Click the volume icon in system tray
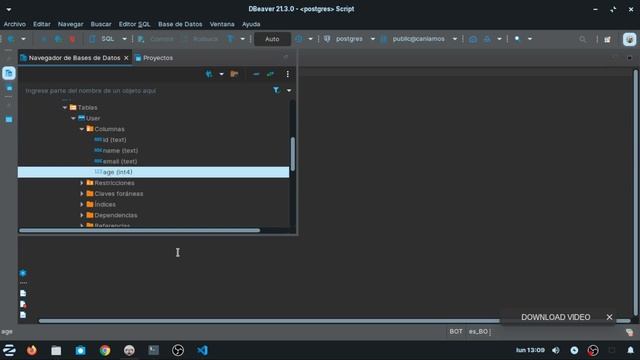This screenshot has width=640, height=360. tap(556, 350)
